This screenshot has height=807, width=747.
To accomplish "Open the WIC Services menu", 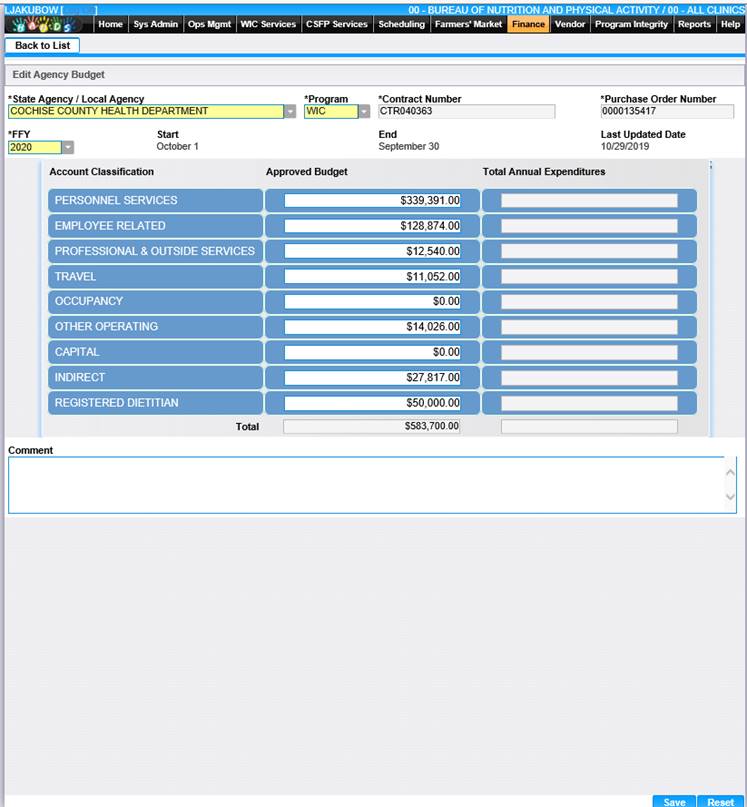I will click(268, 24).
